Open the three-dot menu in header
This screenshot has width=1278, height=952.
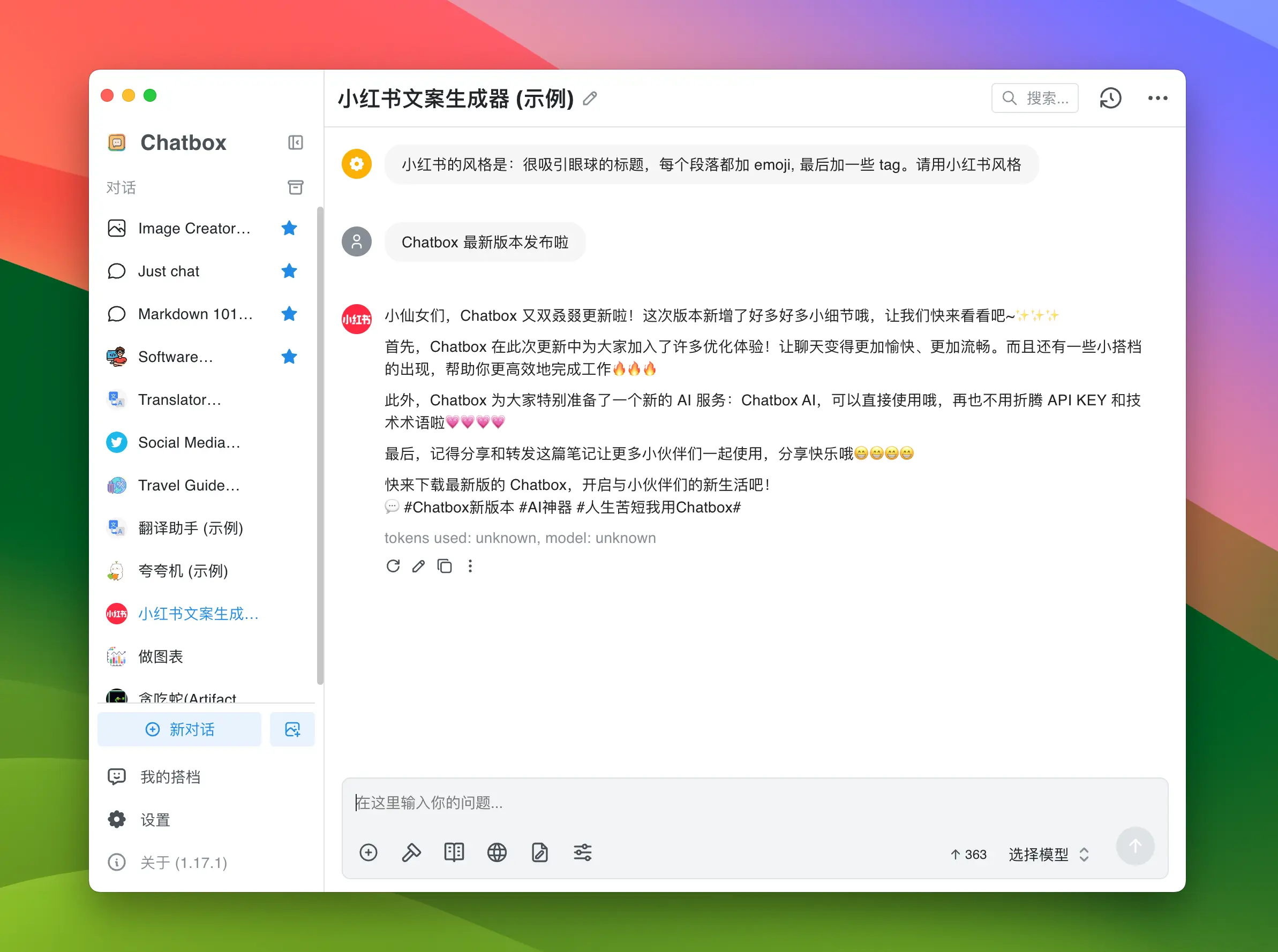pos(1157,99)
